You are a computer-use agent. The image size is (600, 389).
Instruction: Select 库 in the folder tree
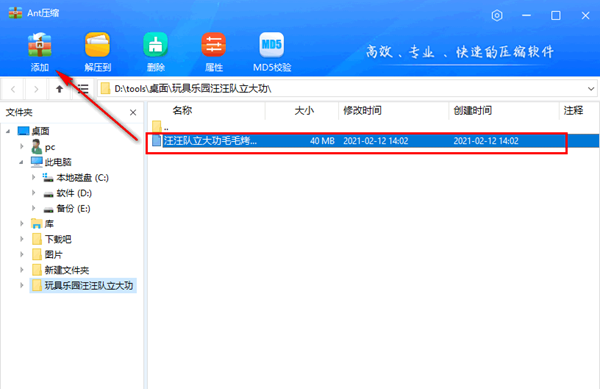43,224
